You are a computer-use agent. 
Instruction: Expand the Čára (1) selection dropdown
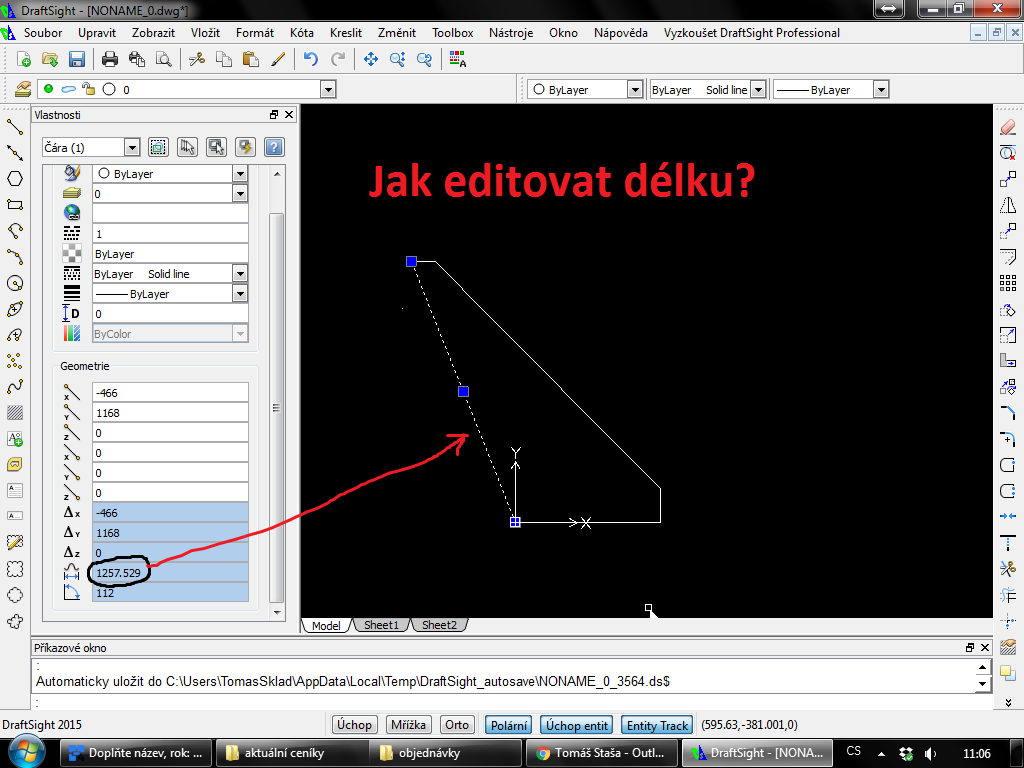[x=131, y=148]
